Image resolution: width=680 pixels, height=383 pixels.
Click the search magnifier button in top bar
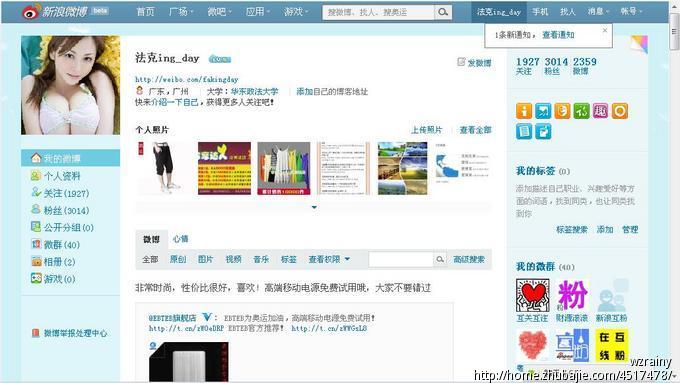click(x=443, y=12)
